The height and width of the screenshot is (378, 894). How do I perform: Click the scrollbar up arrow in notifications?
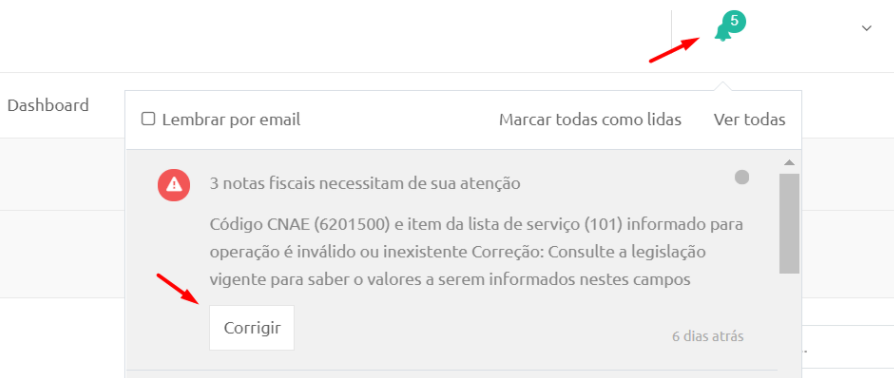click(789, 163)
